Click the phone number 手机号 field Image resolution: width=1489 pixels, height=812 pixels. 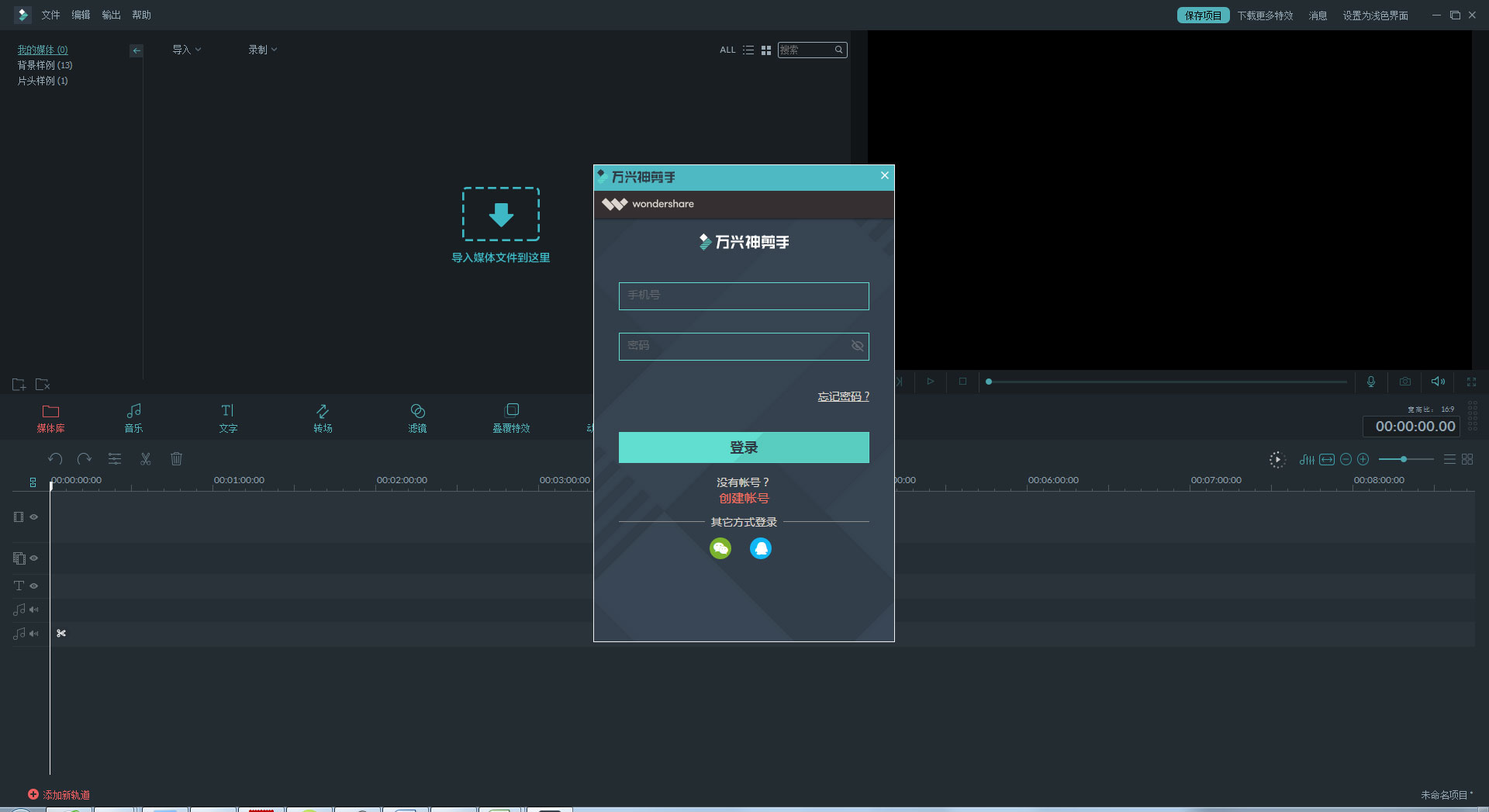tap(744, 295)
